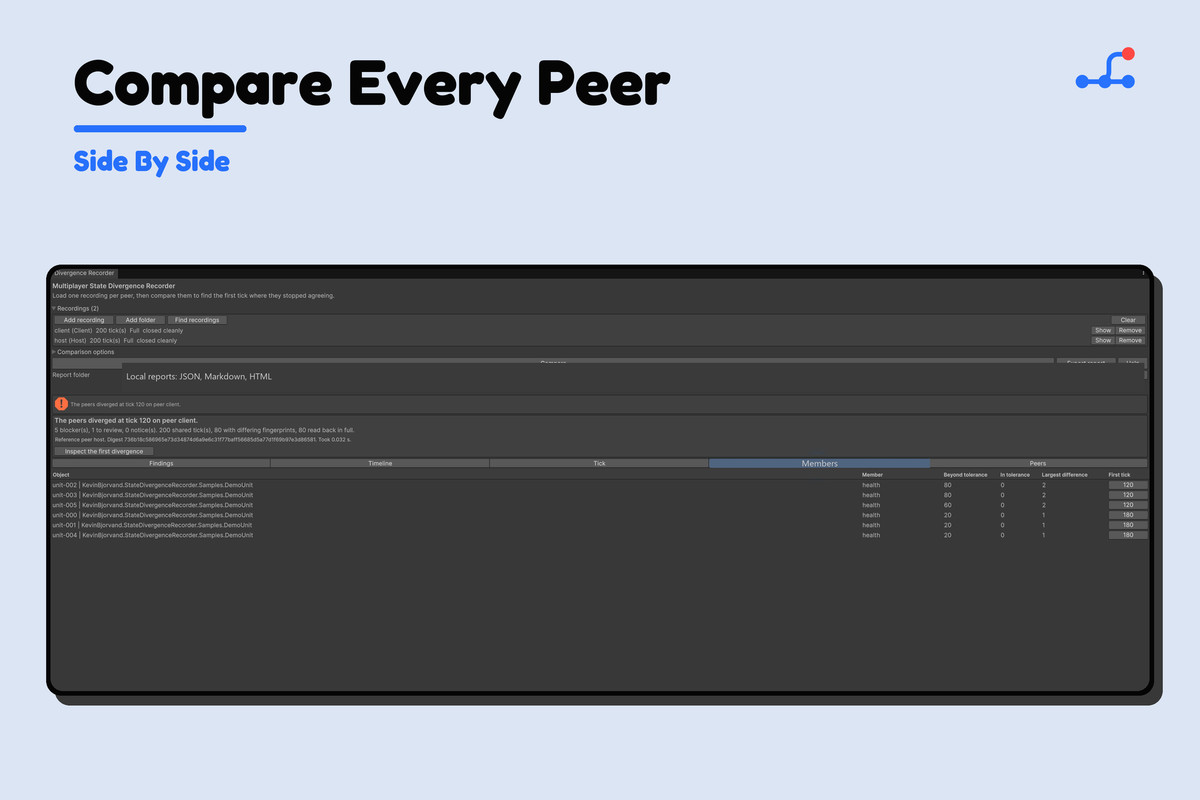The width and height of the screenshot is (1200, 800).
Task: Click the orange warning icon
Action: [61, 404]
